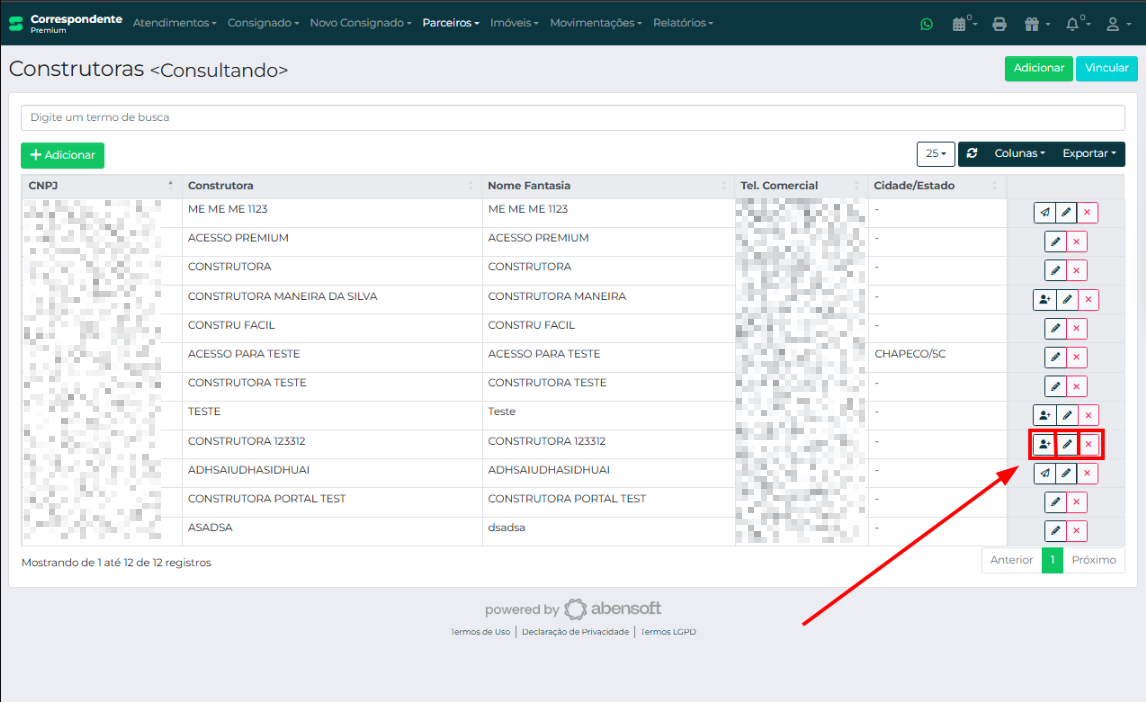Delete the CONSTRU FACIL row
The height and width of the screenshot is (702, 1146).
[x=1077, y=328]
